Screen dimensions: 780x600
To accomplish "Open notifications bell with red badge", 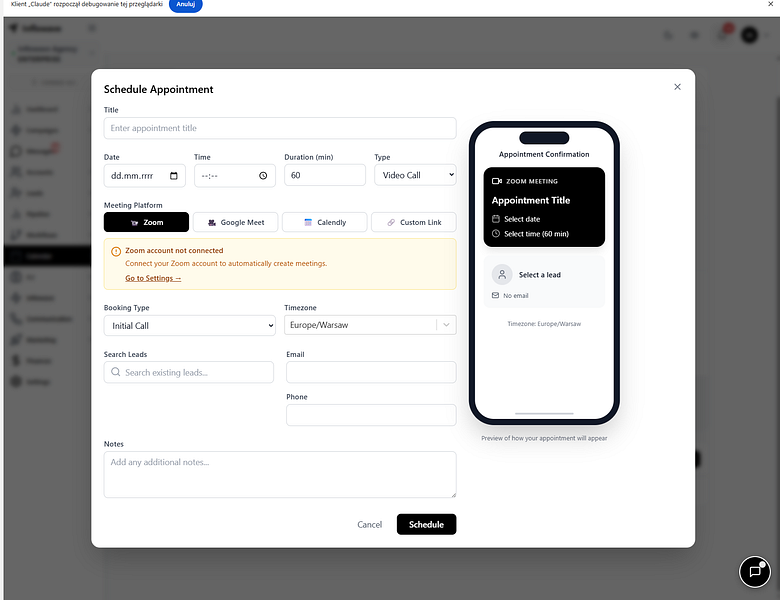I will [x=723, y=34].
